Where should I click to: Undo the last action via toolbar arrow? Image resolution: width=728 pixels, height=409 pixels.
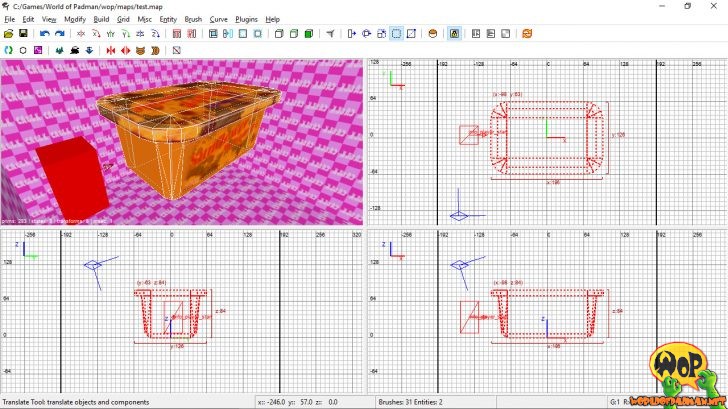pos(45,34)
